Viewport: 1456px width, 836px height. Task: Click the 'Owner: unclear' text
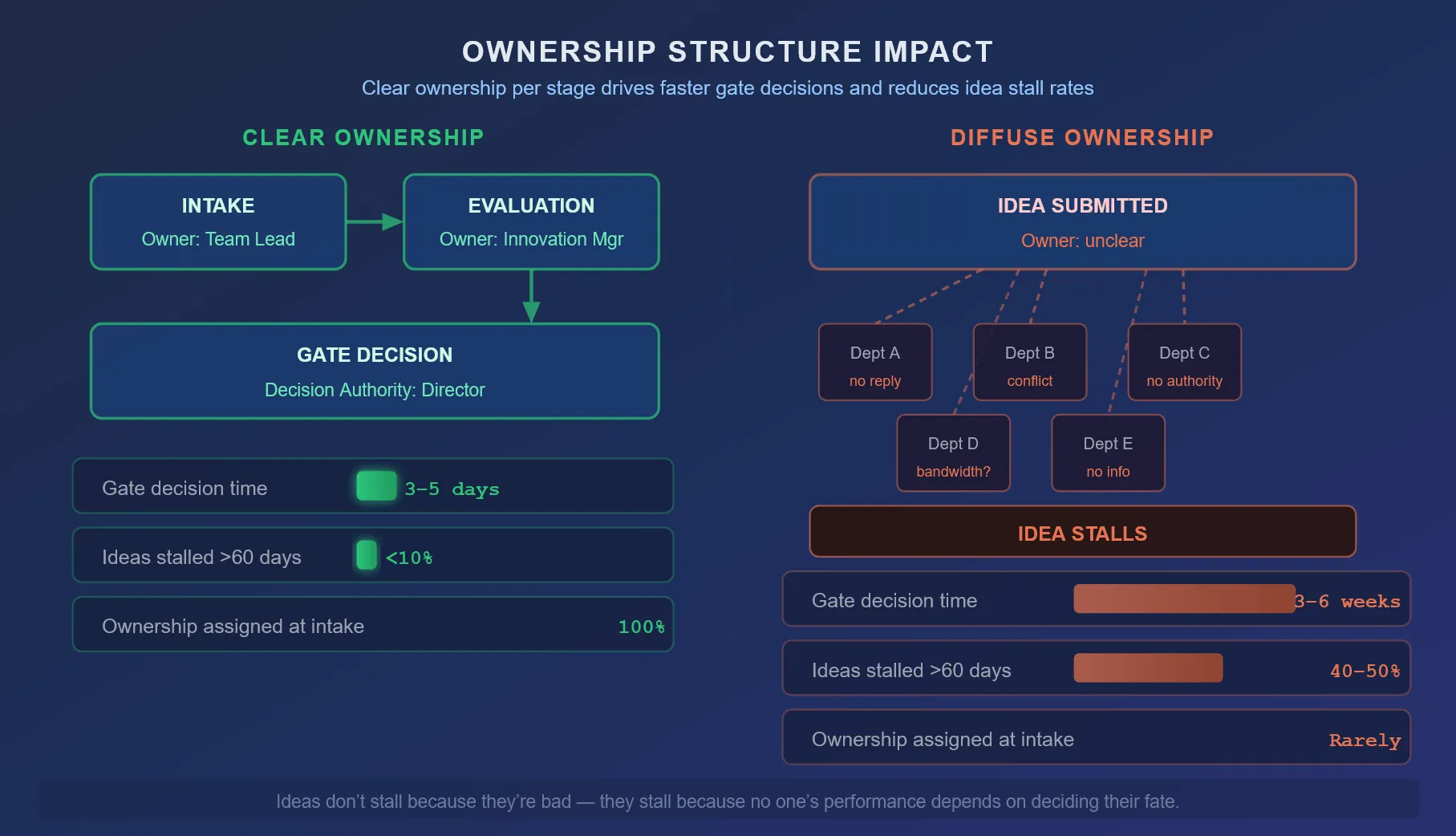click(x=1083, y=241)
